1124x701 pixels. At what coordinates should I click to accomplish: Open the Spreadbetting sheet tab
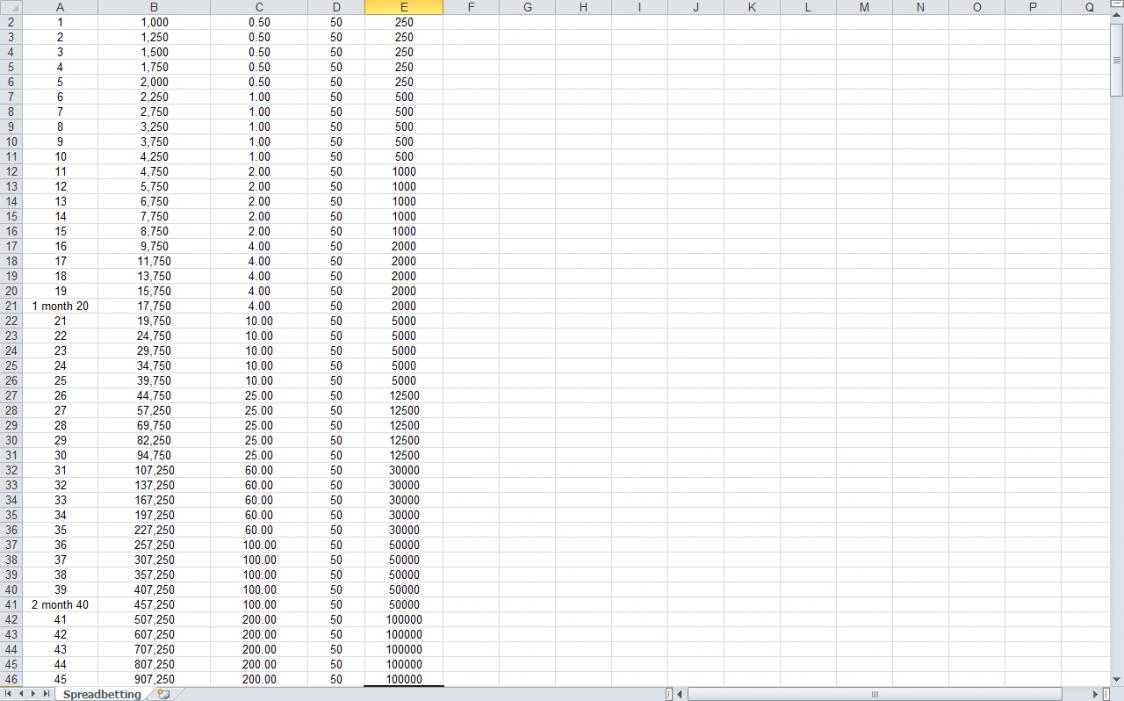[x=102, y=694]
